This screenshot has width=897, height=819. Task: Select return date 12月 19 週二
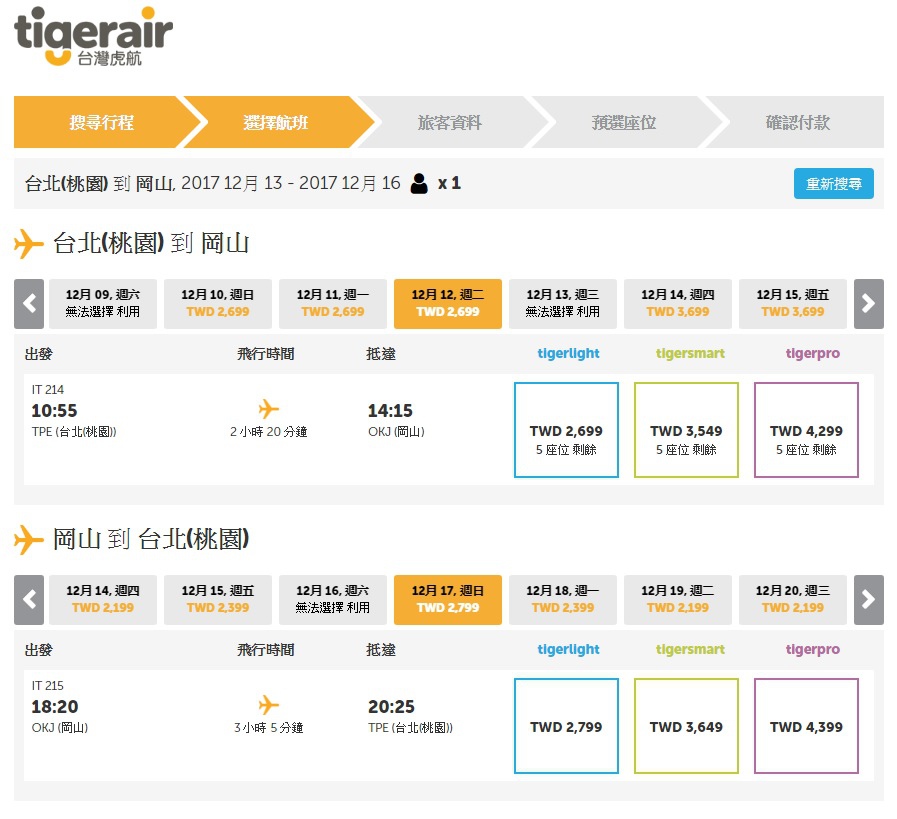tap(678, 599)
